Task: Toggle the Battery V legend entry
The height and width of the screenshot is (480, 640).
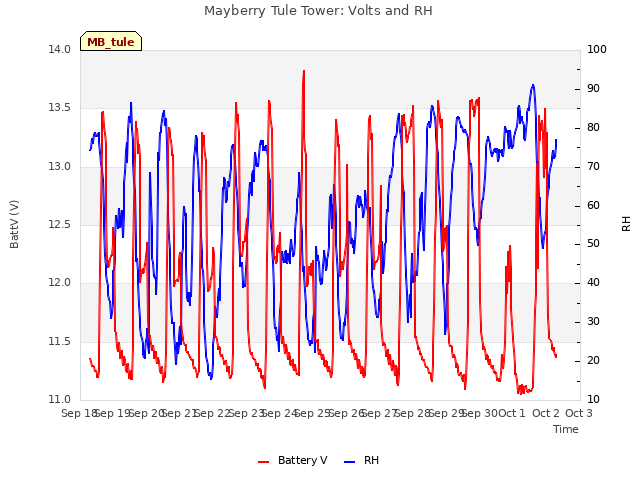Action: tap(293, 460)
